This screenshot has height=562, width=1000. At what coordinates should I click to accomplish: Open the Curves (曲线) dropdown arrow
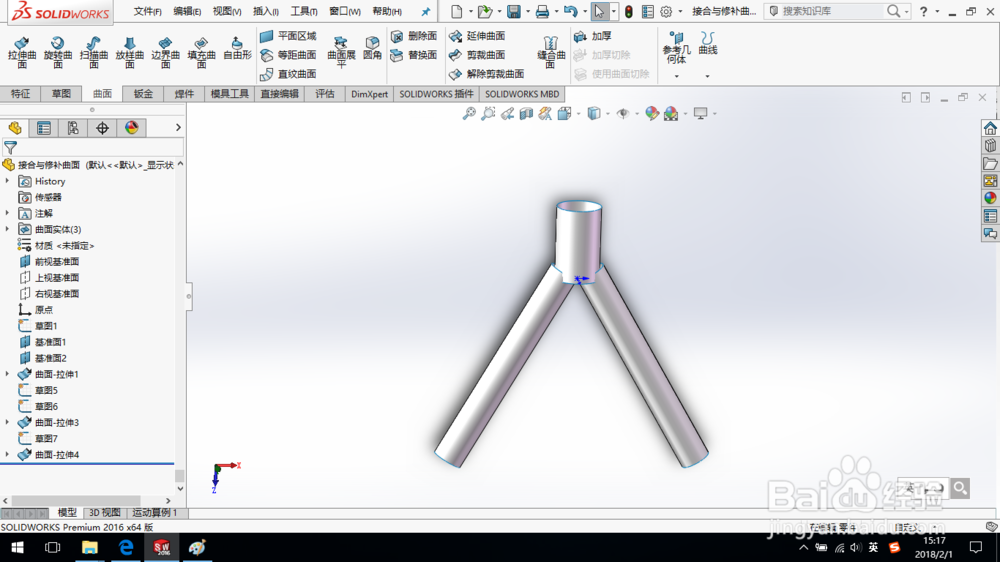(x=707, y=77)
